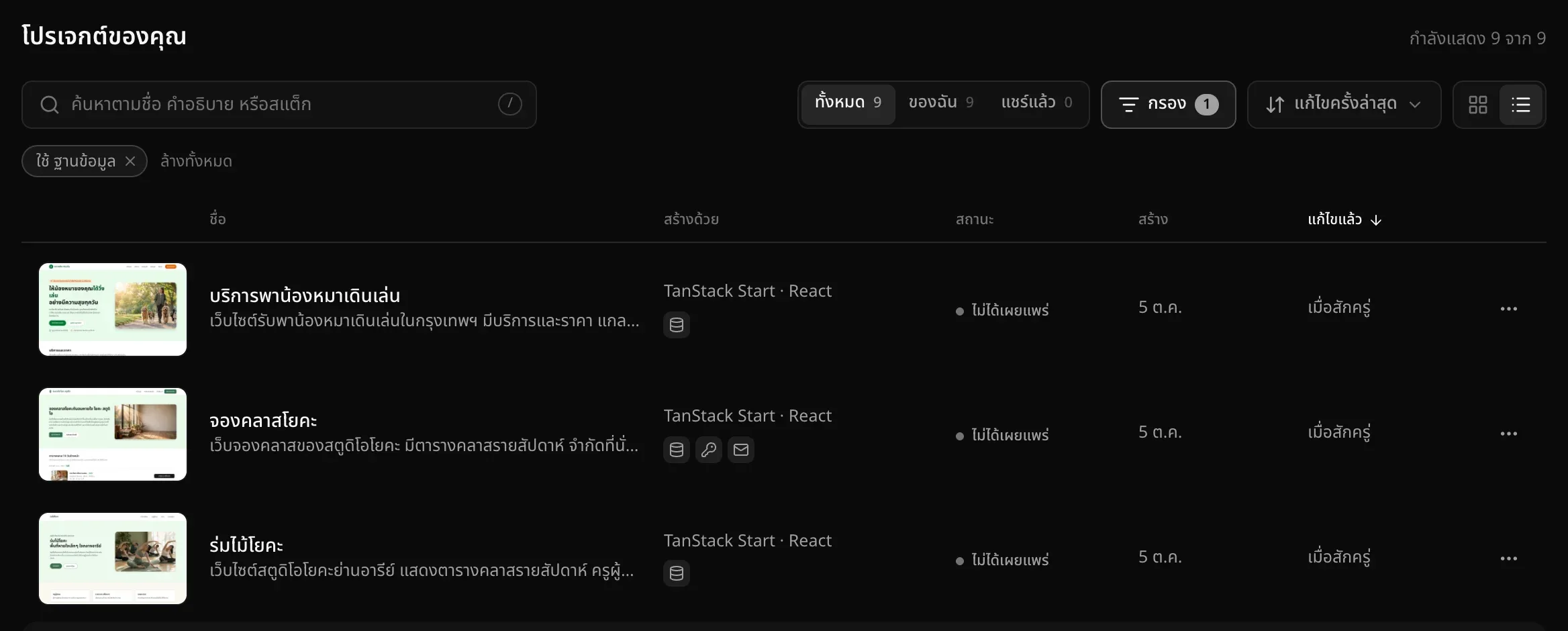Switch to list view layout
The height and width of the screenshot is (631, 1568).
(x=1520, y=105)
